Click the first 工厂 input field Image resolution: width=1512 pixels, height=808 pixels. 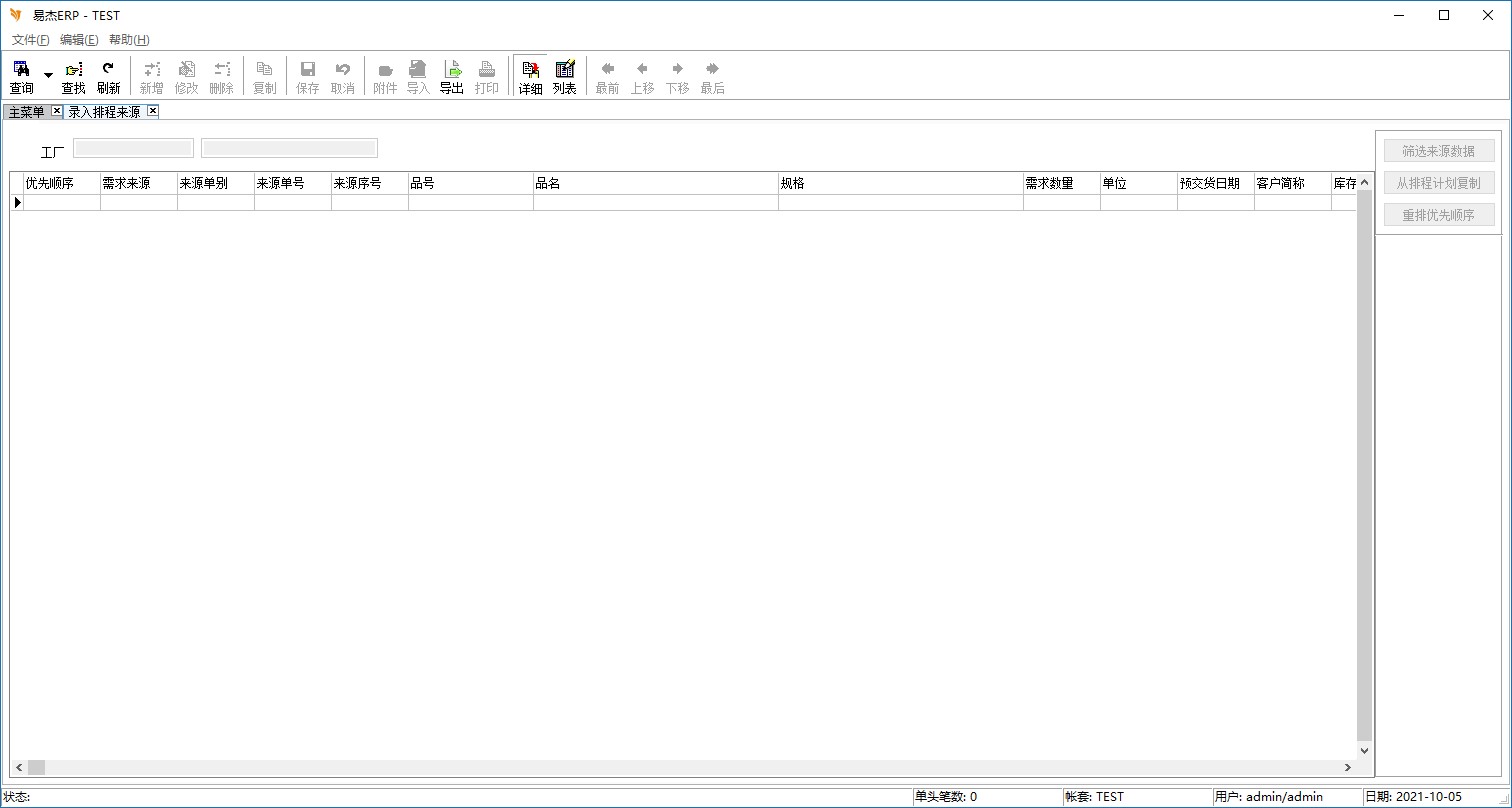click(x=133, y=148)
